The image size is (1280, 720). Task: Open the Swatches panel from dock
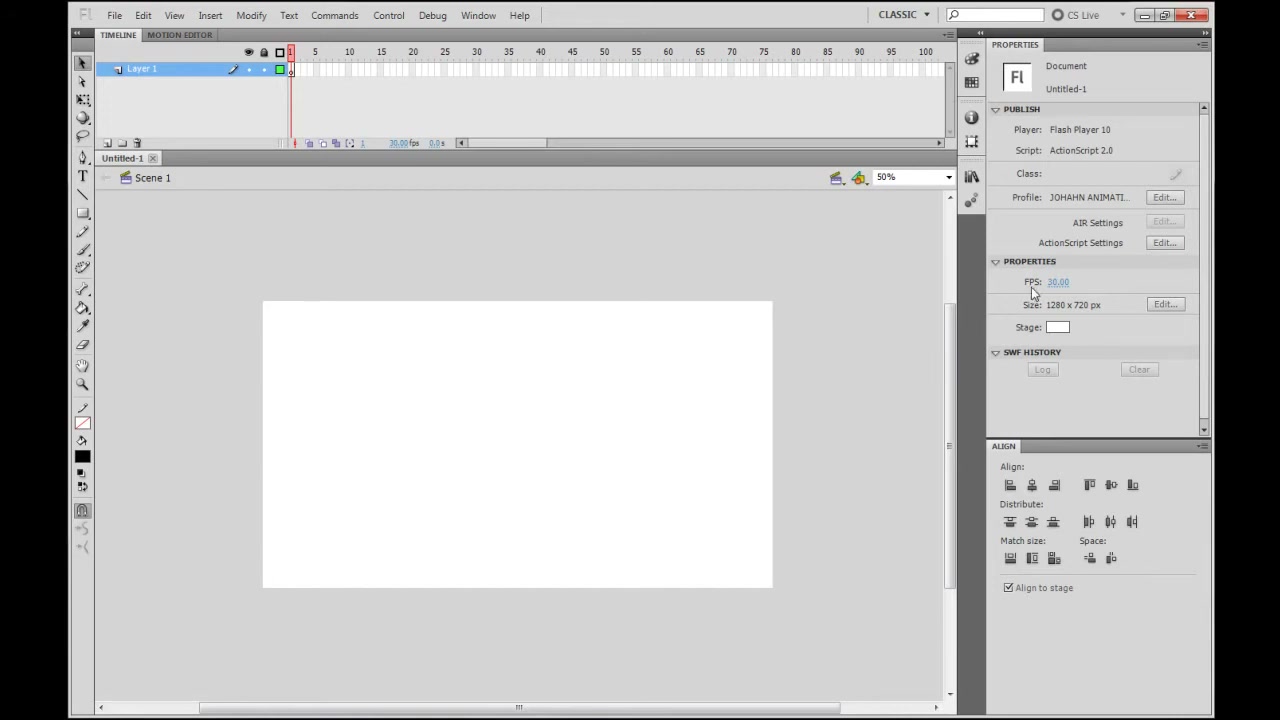972,83
